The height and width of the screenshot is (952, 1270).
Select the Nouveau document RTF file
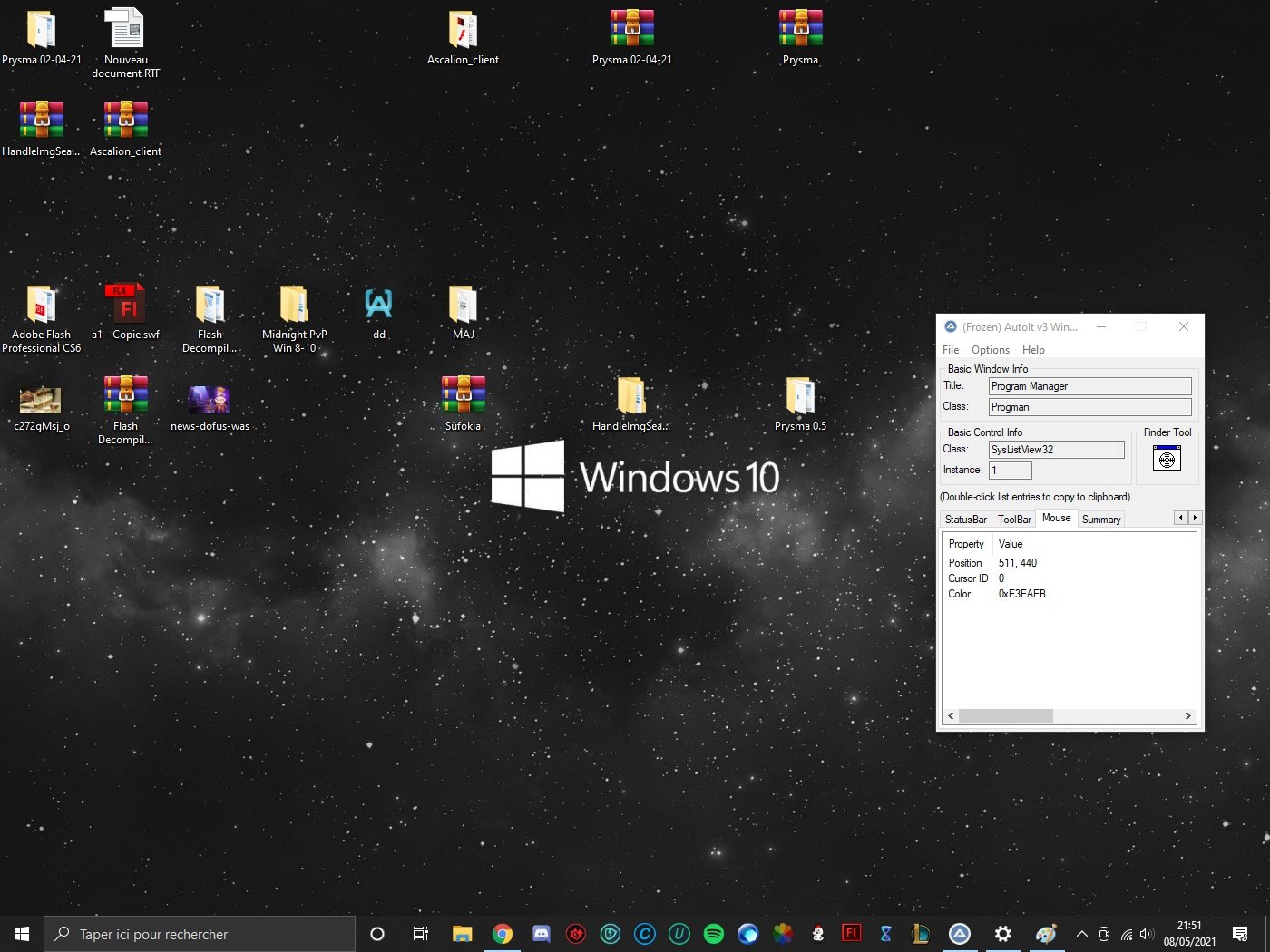pos(125,29)
